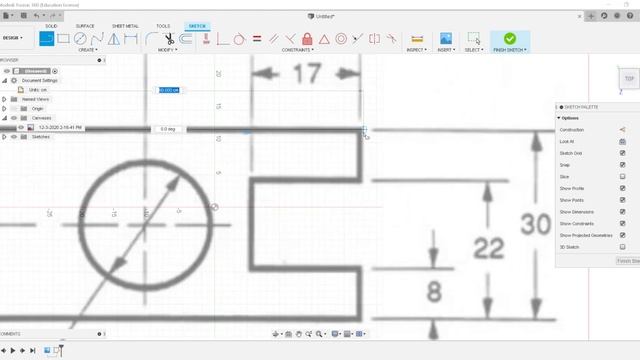Select the Fillet tool
640x360 pixels.
pyautogui.click(x=151, y=39)
